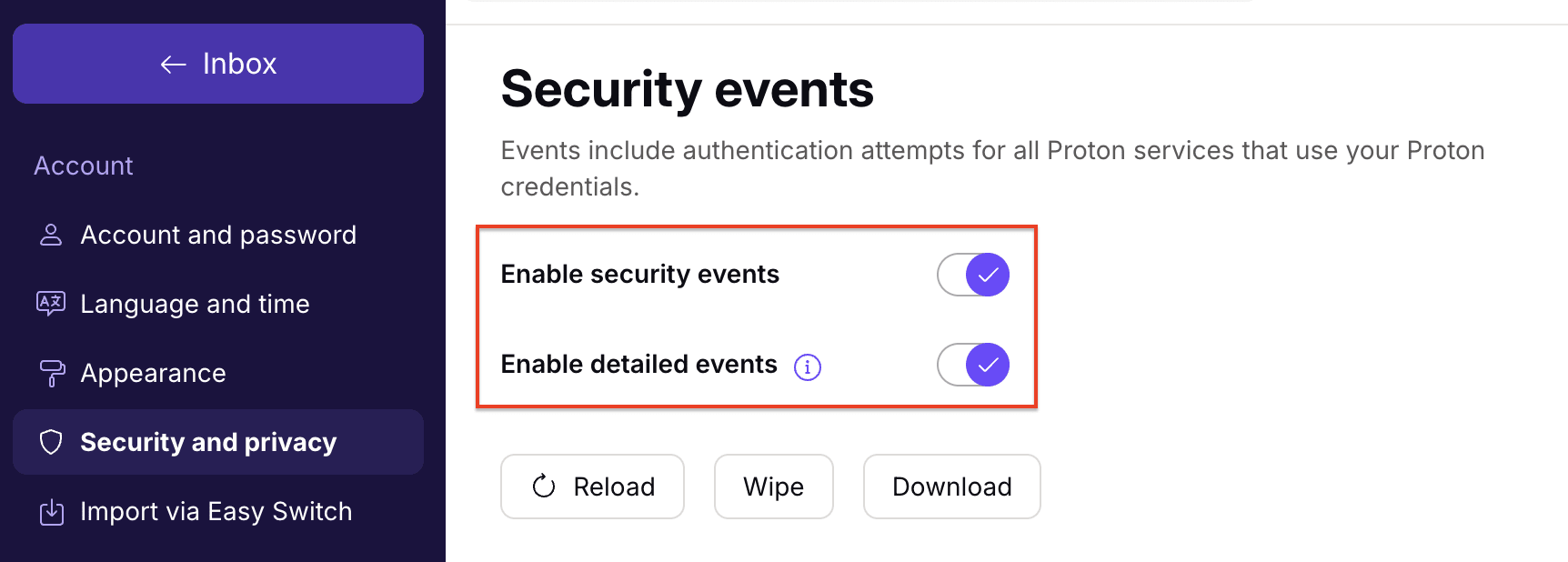Download the security events log
The width and height of the screenshot is (1568, 562).
(x=951, y=487)
